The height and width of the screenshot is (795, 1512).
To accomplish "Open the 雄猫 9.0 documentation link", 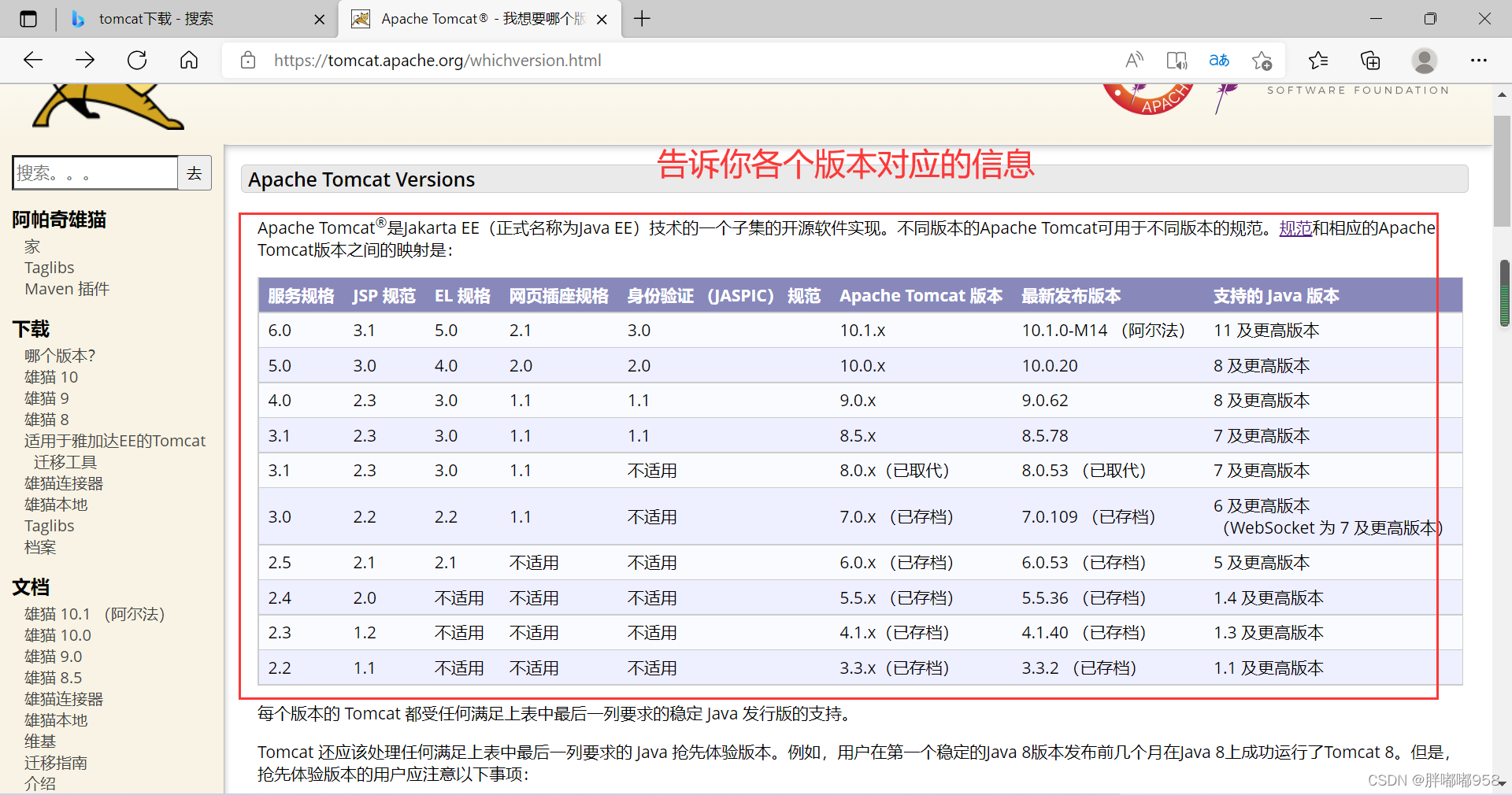I will click(53, 656).
